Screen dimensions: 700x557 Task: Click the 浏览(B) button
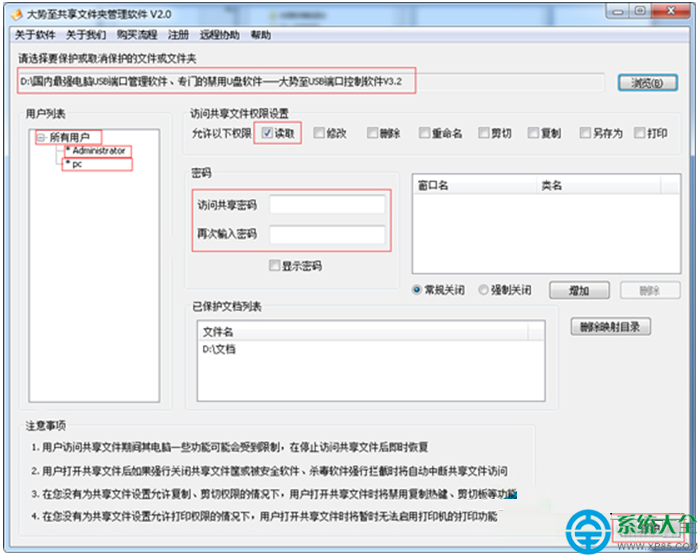(647, 83)
